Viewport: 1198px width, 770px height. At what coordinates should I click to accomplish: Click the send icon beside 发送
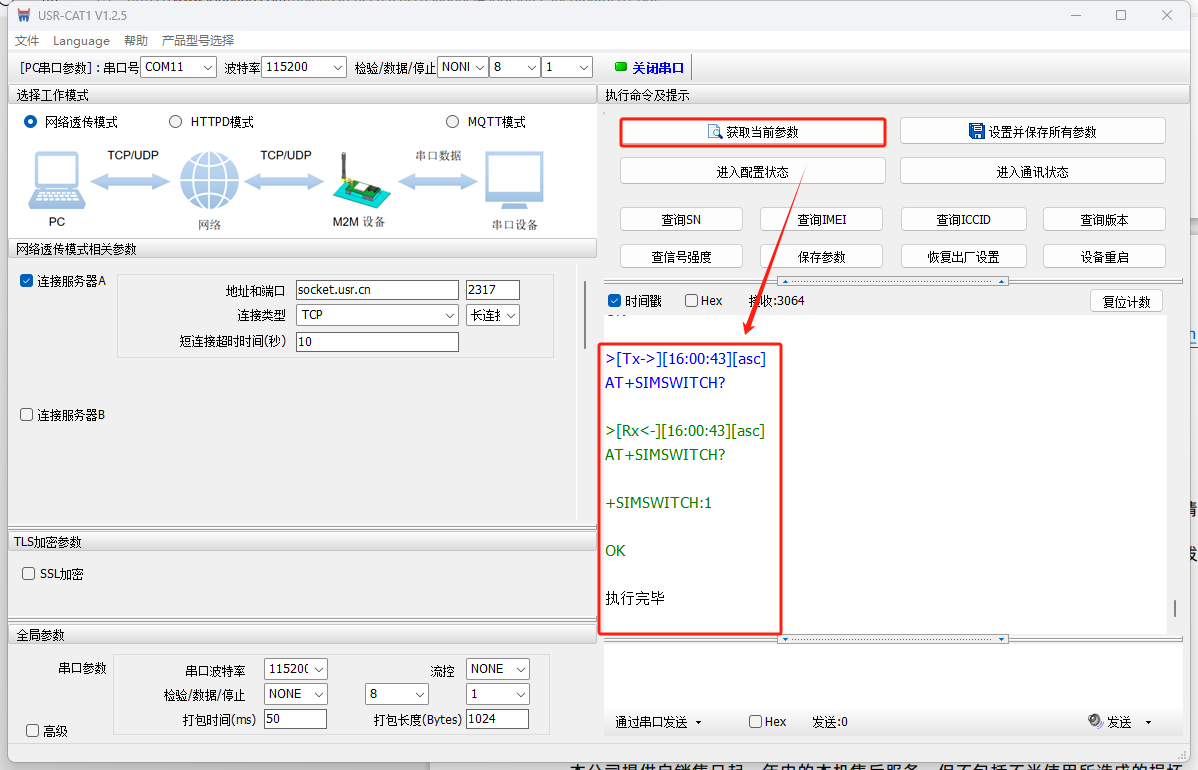coord(1094,721)
